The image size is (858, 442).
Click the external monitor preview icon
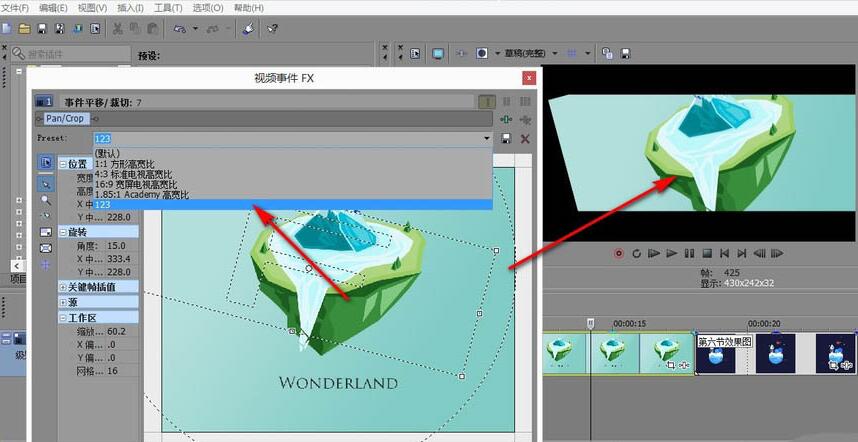438,53
